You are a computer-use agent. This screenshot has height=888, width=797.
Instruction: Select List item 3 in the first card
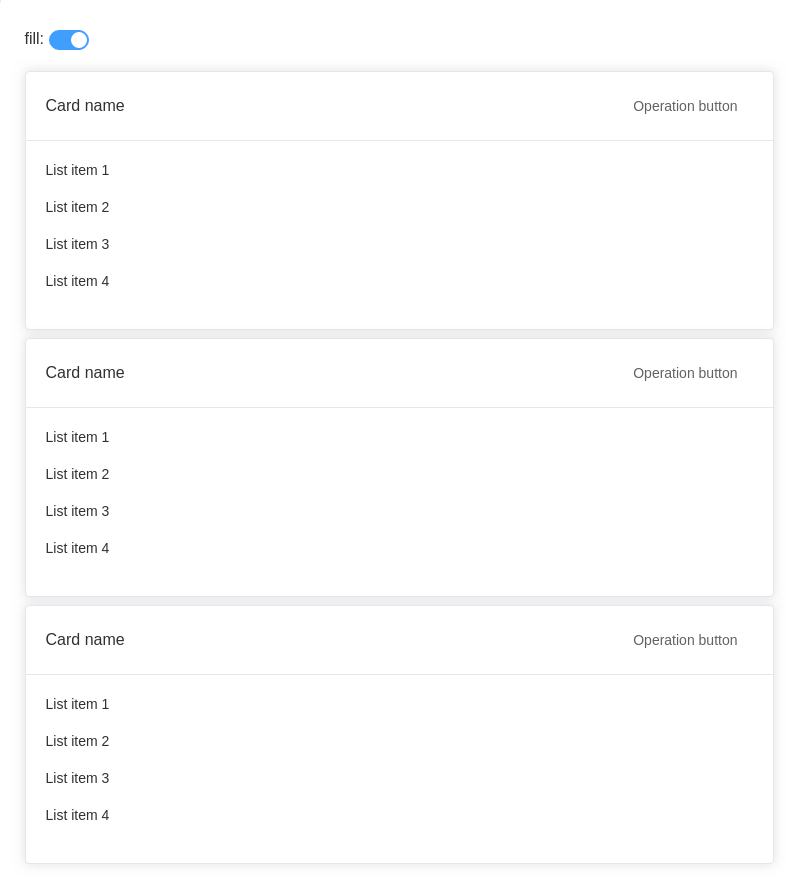coord(77,244)
